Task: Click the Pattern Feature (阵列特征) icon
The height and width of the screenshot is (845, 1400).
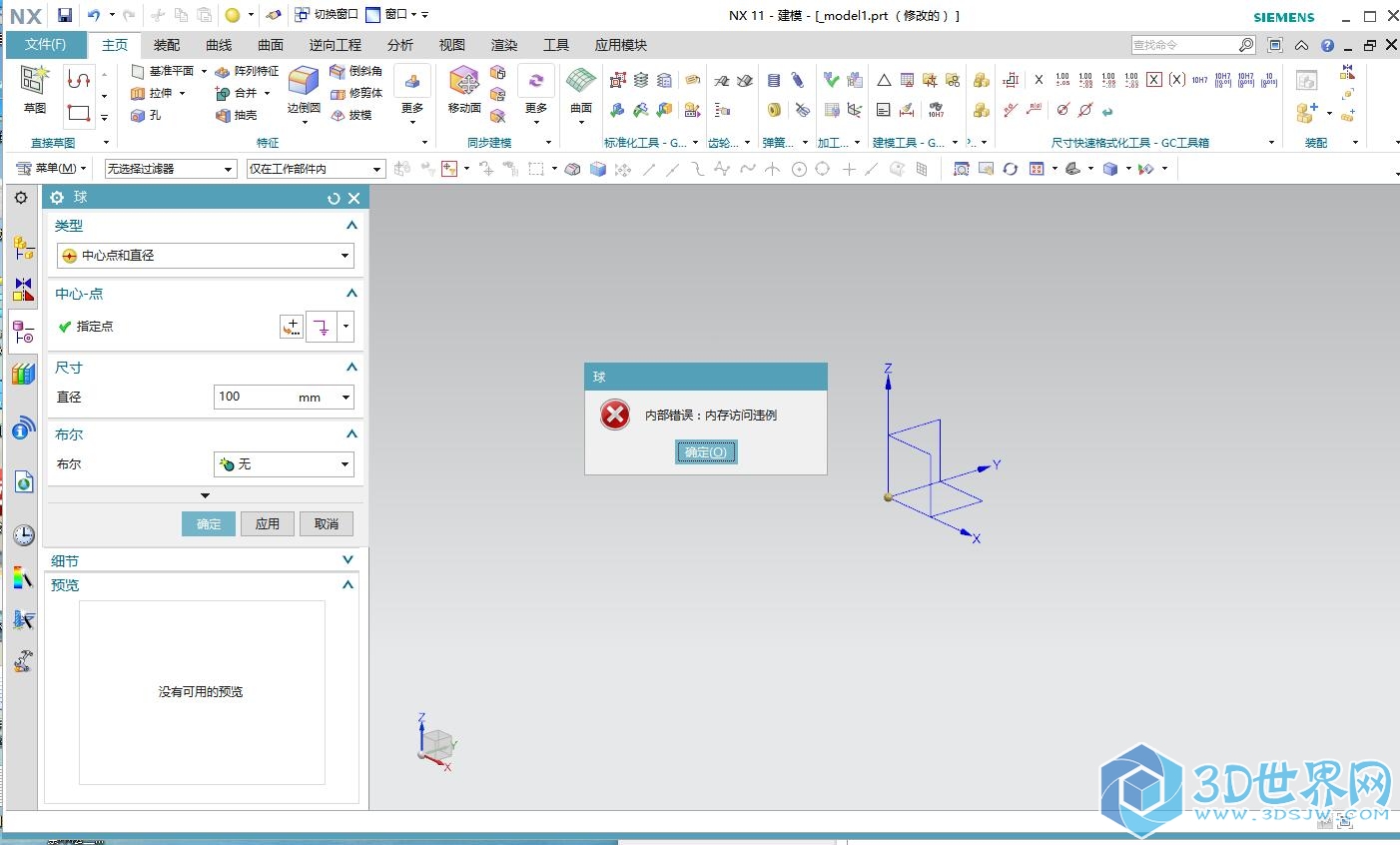Action: (223, 72)
